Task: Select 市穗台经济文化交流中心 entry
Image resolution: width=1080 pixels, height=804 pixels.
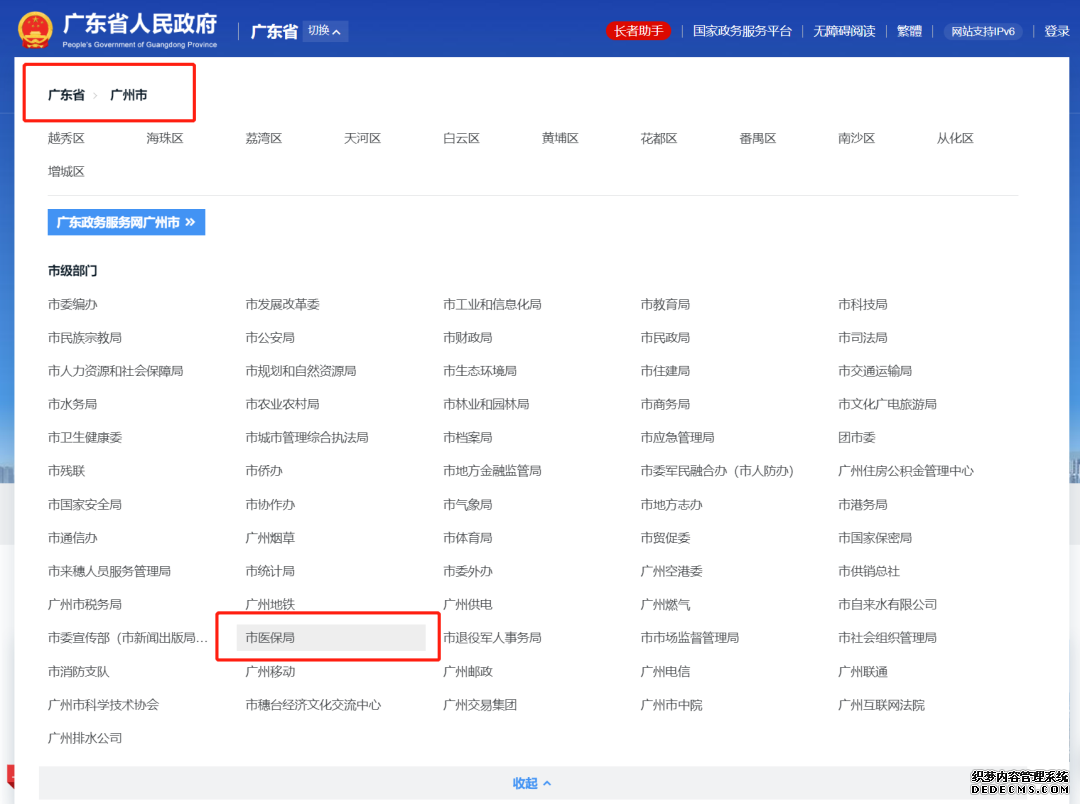Action: [x=313, y=705]
